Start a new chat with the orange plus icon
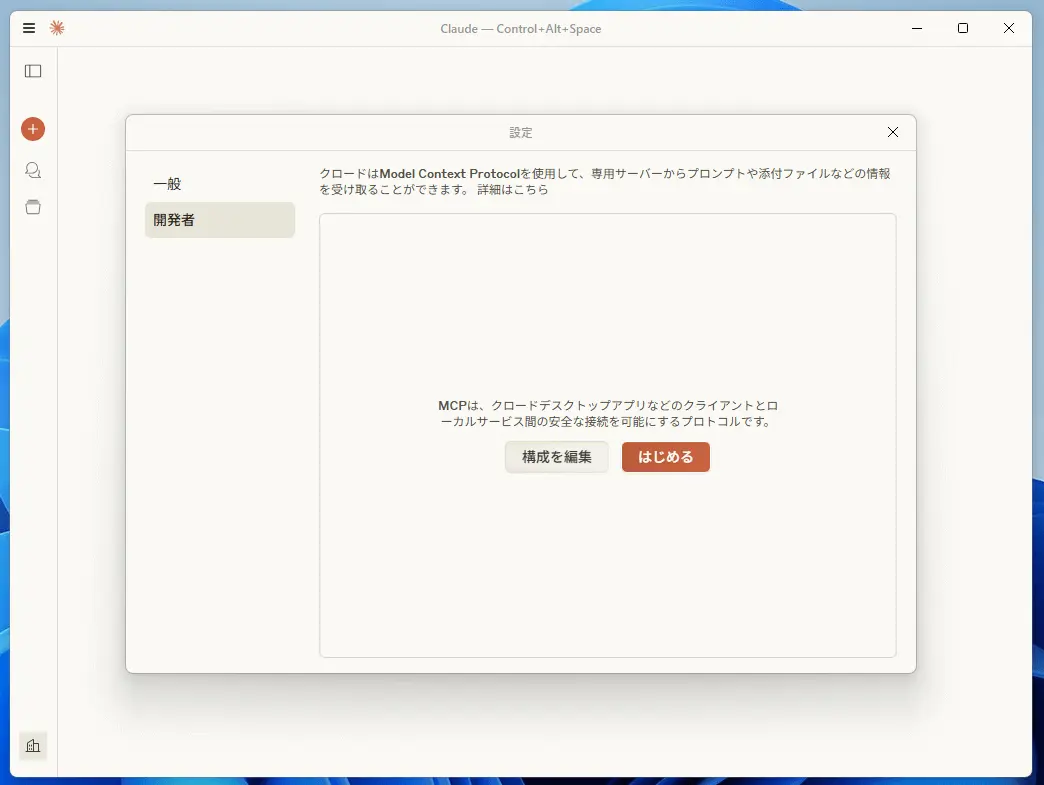Viewport: 1044px width, 785px height. tap(33, 129)
